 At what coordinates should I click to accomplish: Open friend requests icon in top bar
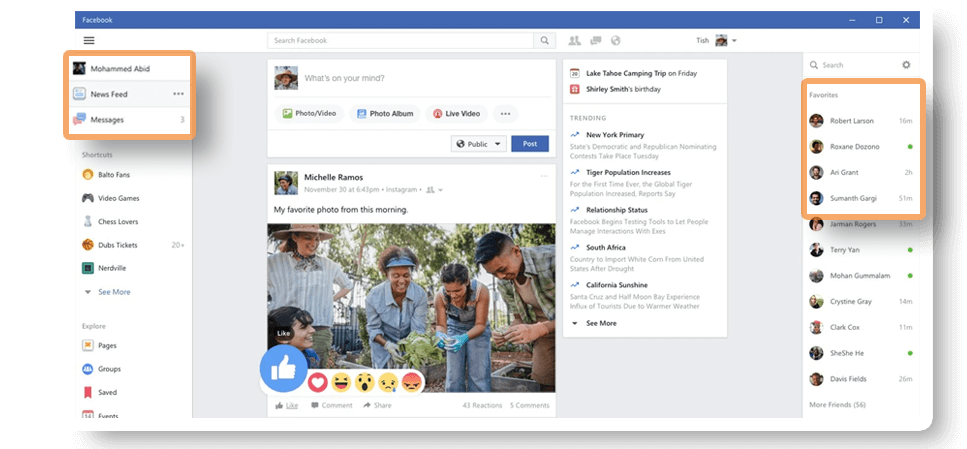coord(575,41)
